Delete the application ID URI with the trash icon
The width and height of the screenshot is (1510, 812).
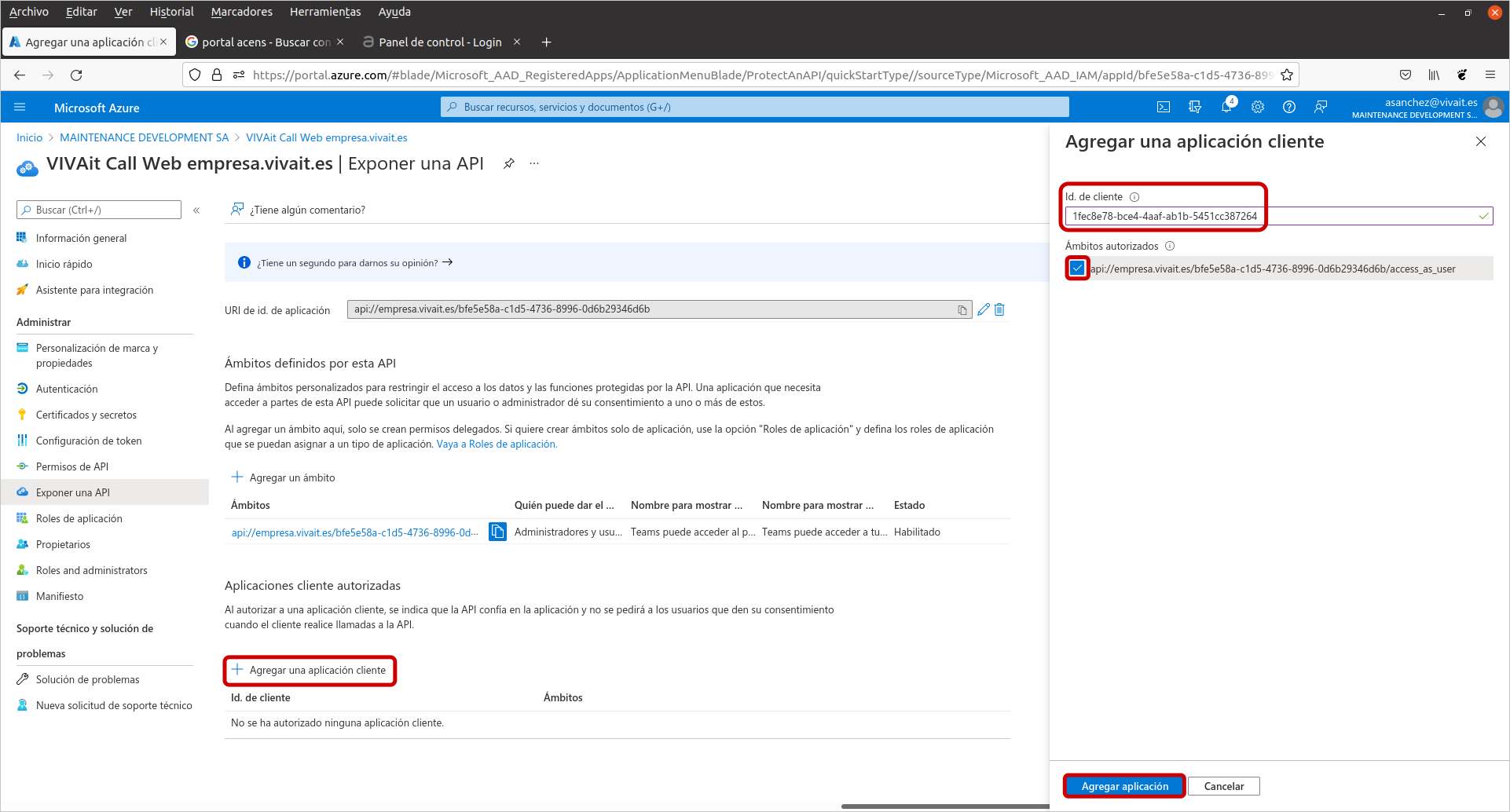pyautogui.click(x=999, y=309)
